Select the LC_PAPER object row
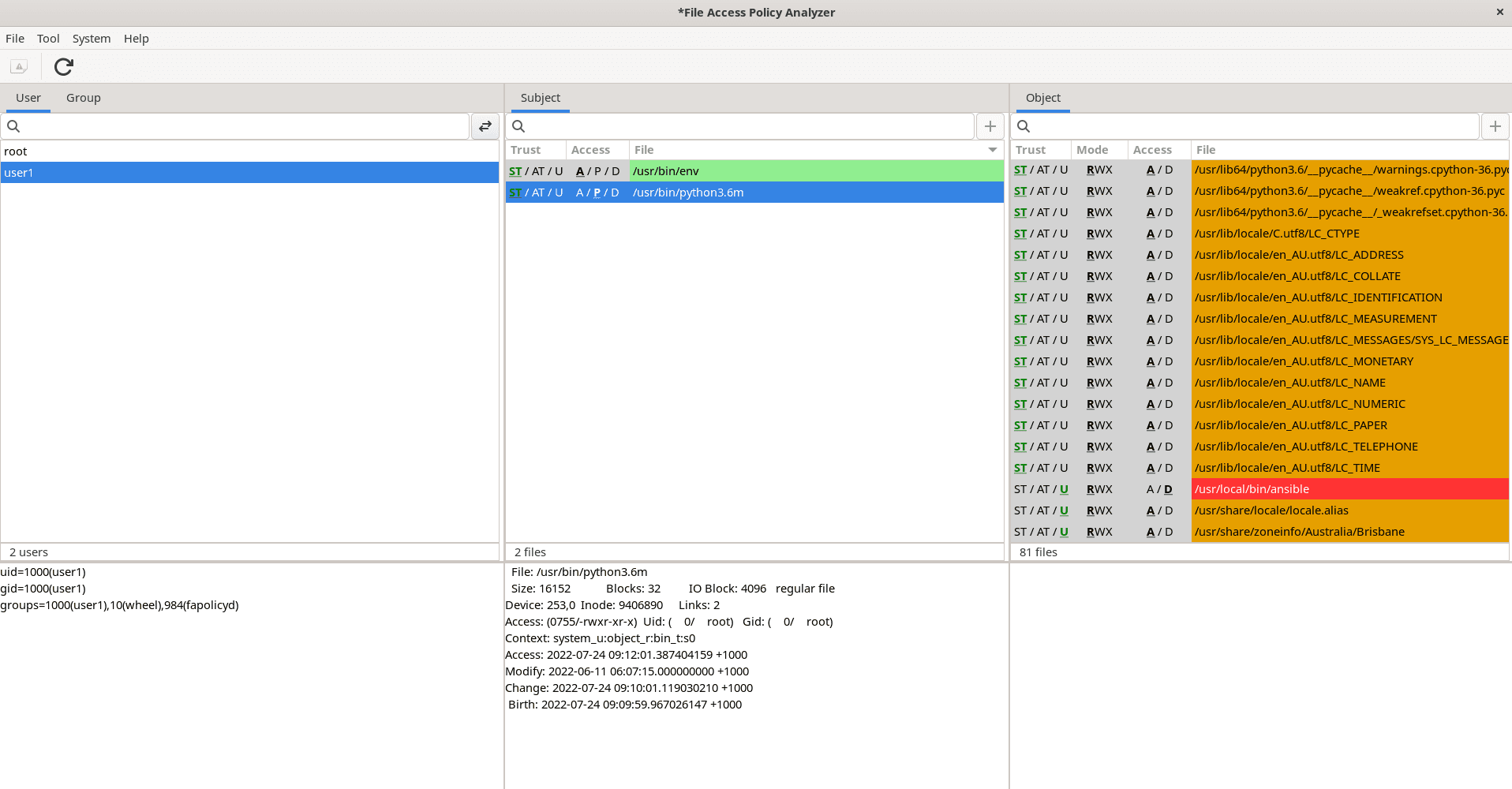Viewport: 1512px width, 789px height. coord(1259,425)
